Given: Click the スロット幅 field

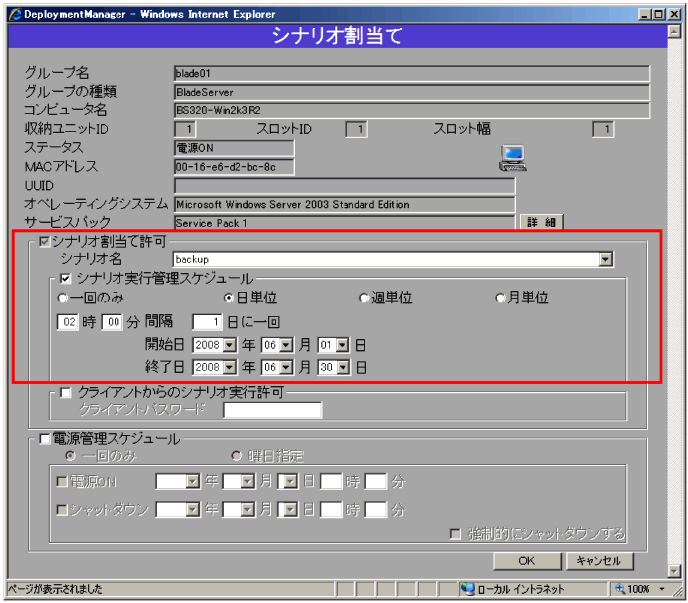Looking at the screenshot, I should tap(603, 129).
